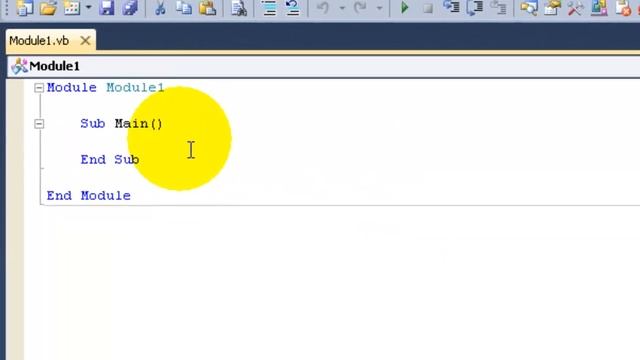This screenshot has width=640, height=360.
Task: Open the Undo history dropdown arrow
Action: coord(342,7)
